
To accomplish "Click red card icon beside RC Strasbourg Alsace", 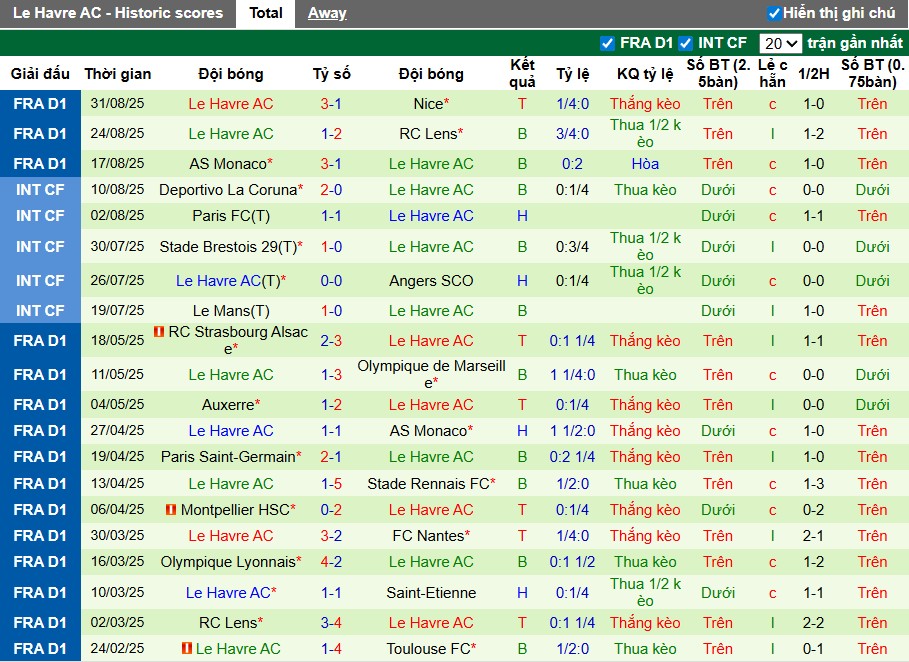I will (159, 332).
